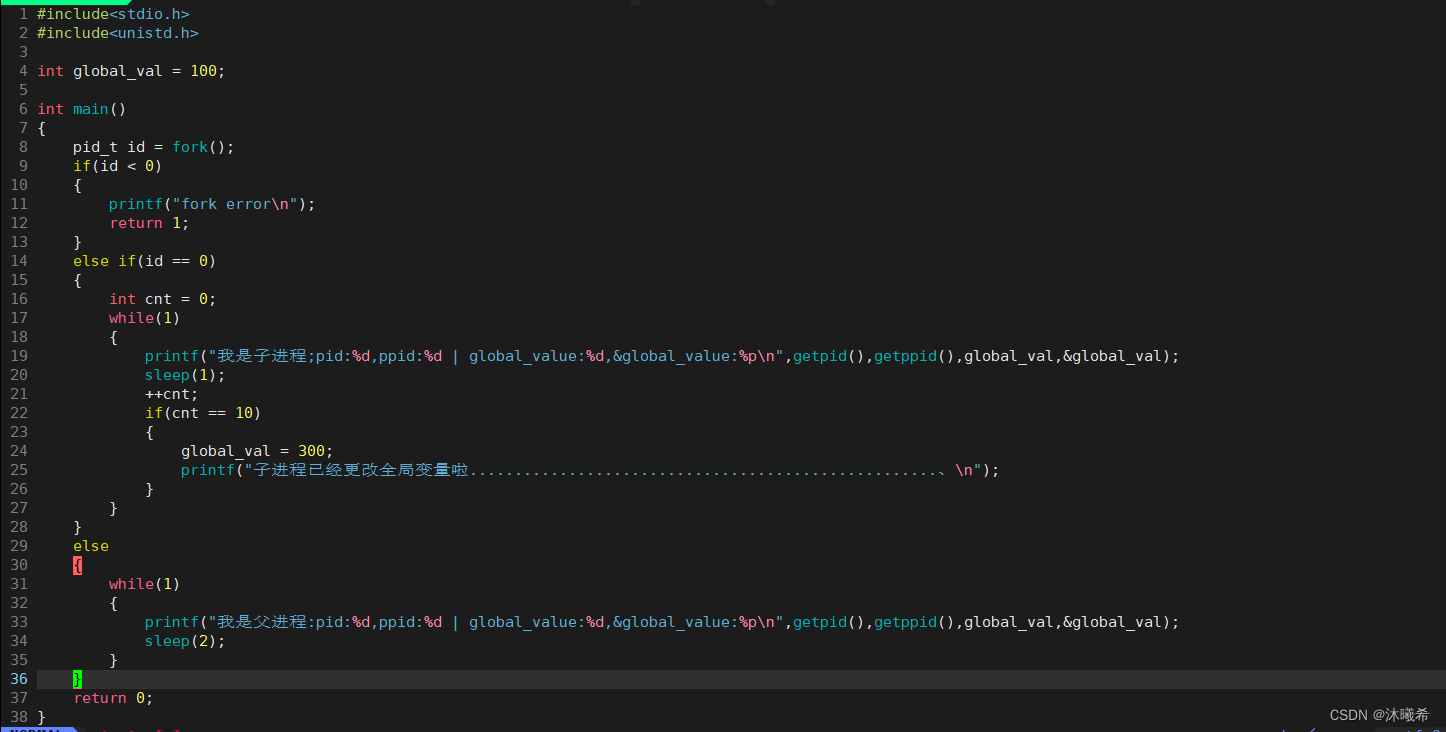Click "return 0;" on line 37
Viewport: 1446px width, 732px height.
click(113, 698)
